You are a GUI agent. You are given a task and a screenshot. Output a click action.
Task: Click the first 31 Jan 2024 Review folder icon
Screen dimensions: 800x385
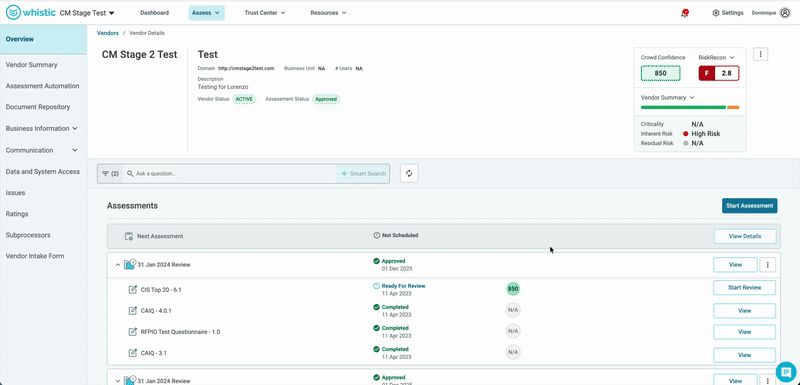point(130,265)
